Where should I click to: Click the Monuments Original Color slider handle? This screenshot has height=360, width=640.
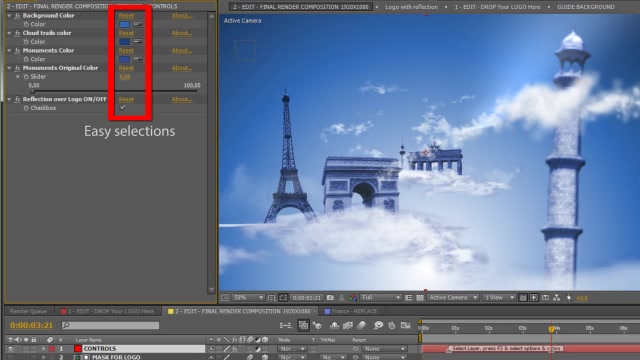tap(33, 91)
